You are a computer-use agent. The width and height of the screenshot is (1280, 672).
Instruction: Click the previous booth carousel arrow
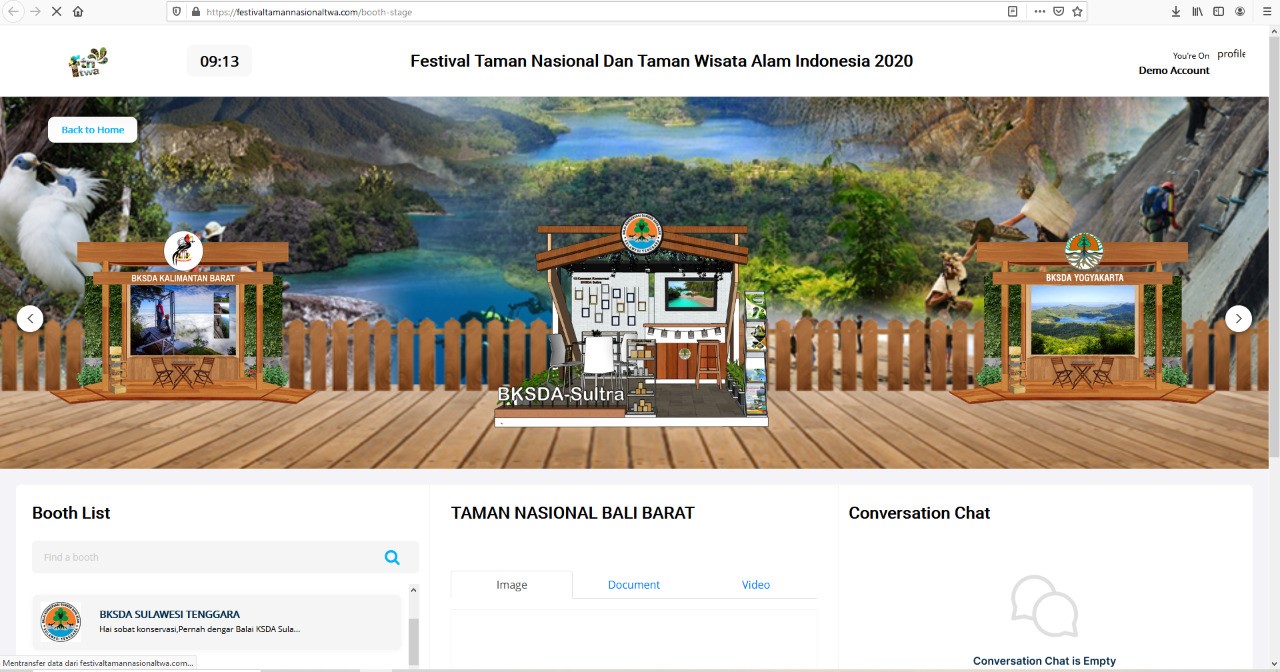tap(30, 319)
